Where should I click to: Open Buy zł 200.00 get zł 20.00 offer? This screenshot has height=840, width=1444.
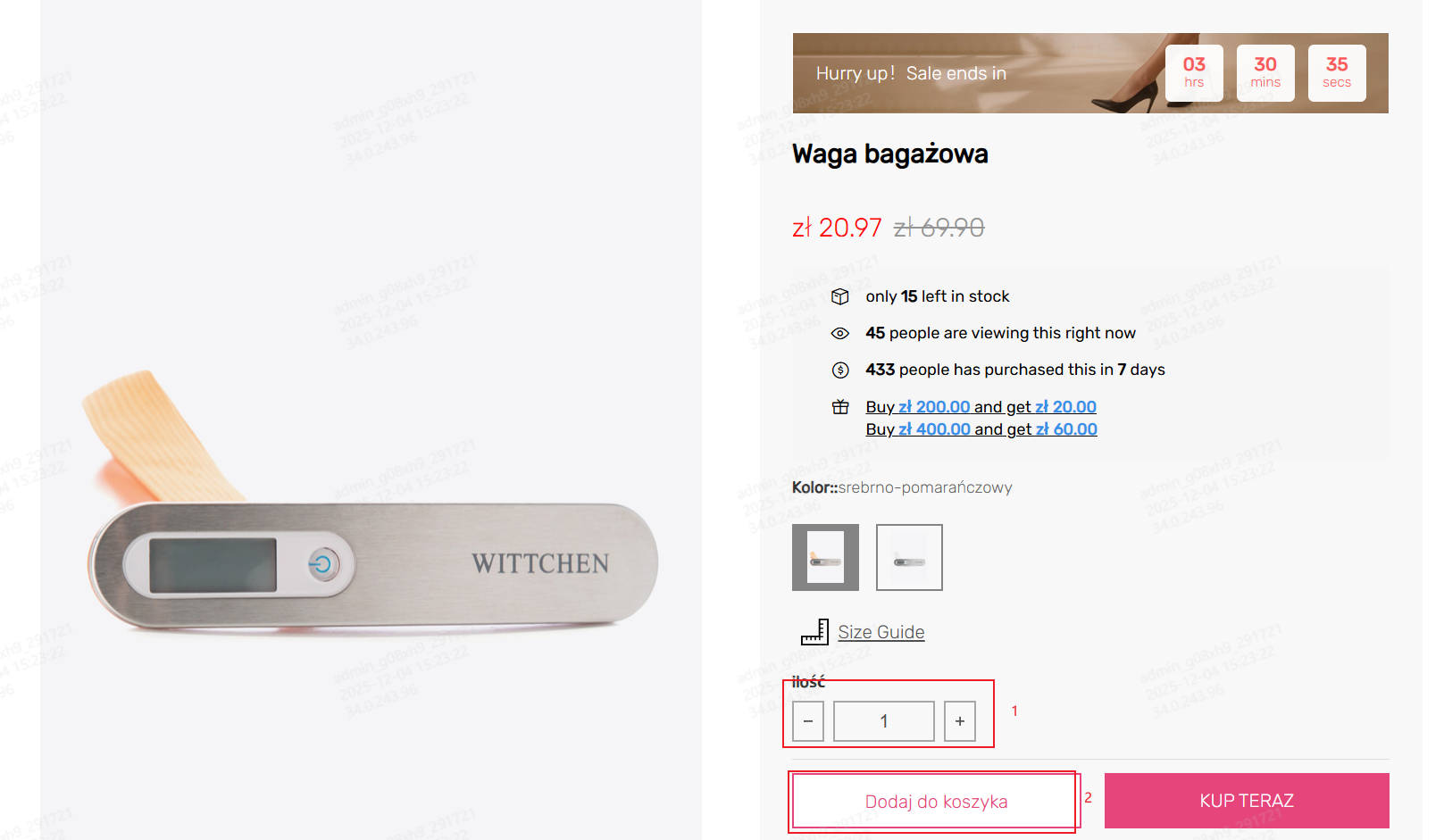coord(981,407)
